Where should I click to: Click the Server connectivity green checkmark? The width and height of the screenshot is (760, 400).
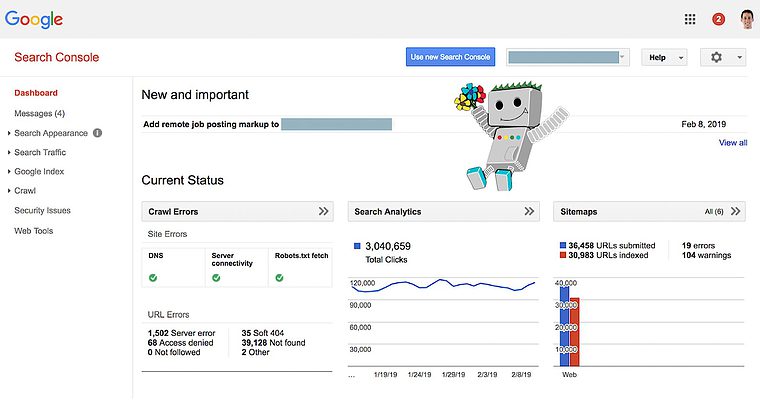tap(216, 278)
